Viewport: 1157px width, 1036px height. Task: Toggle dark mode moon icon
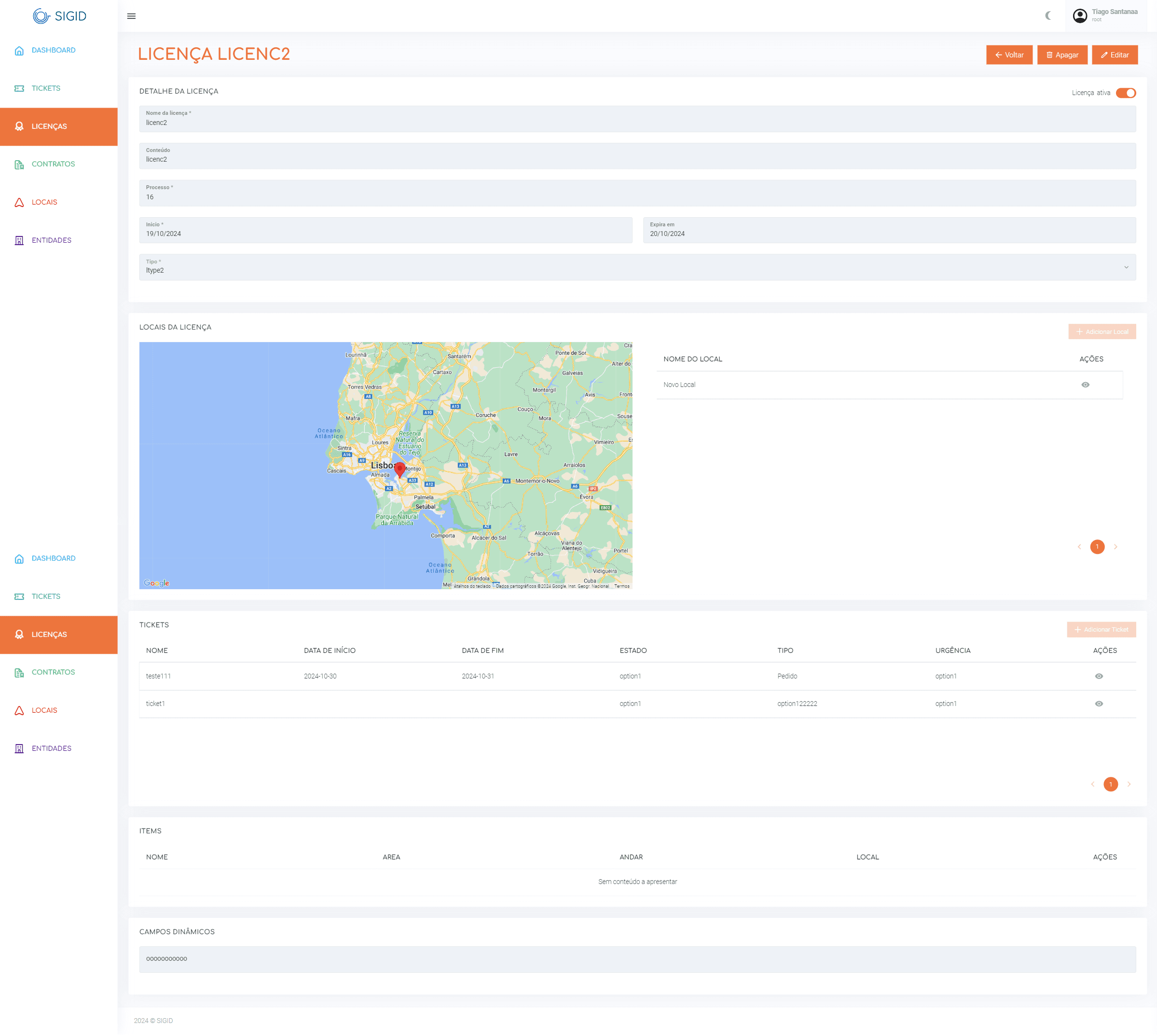point(1048,16)
